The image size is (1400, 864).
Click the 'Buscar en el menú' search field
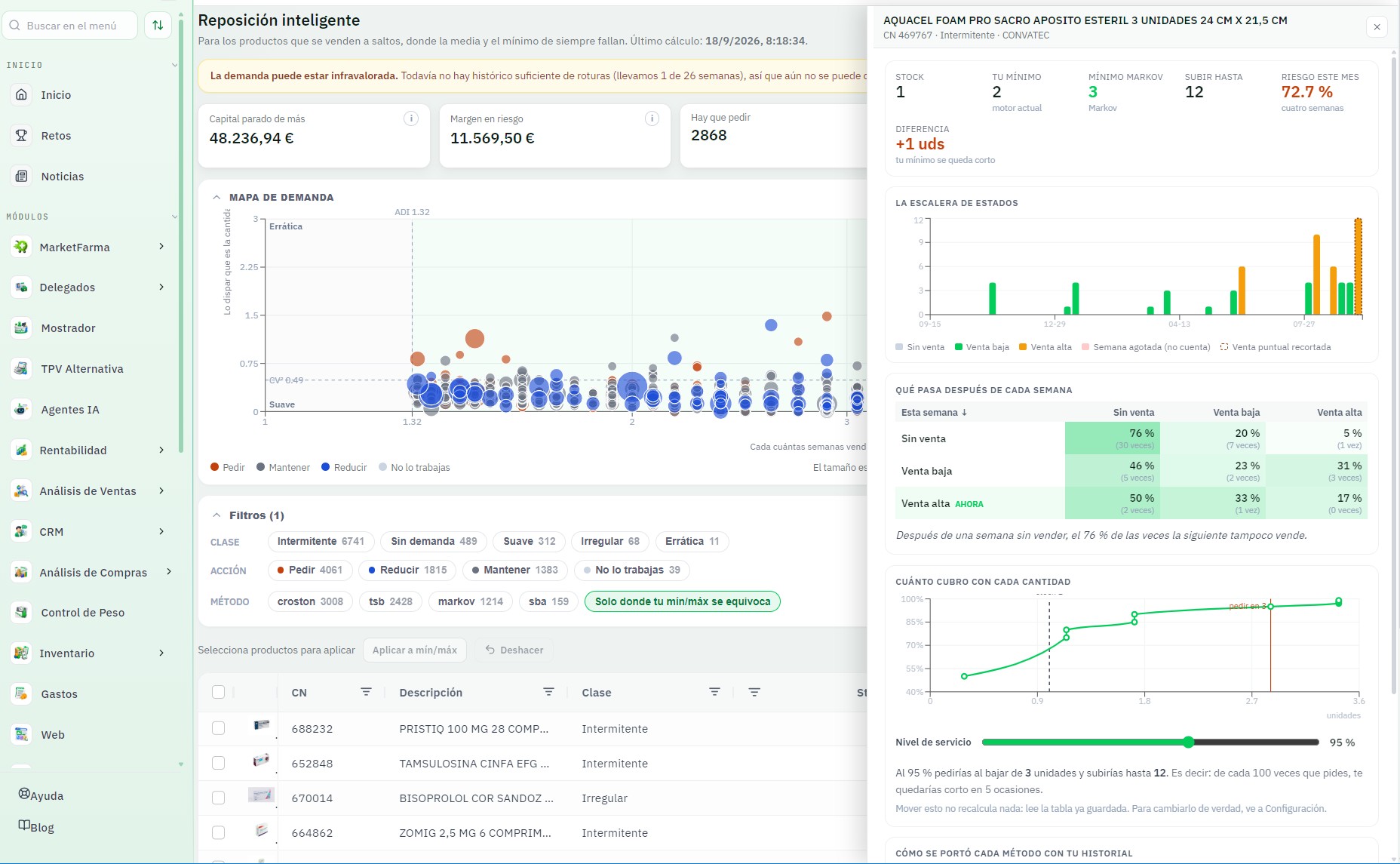70,26
